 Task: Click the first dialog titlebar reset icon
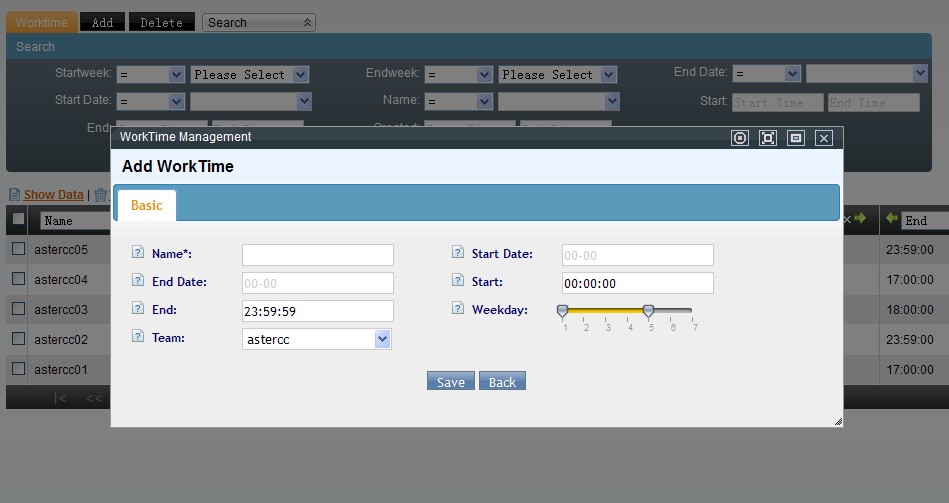point(740,138)
